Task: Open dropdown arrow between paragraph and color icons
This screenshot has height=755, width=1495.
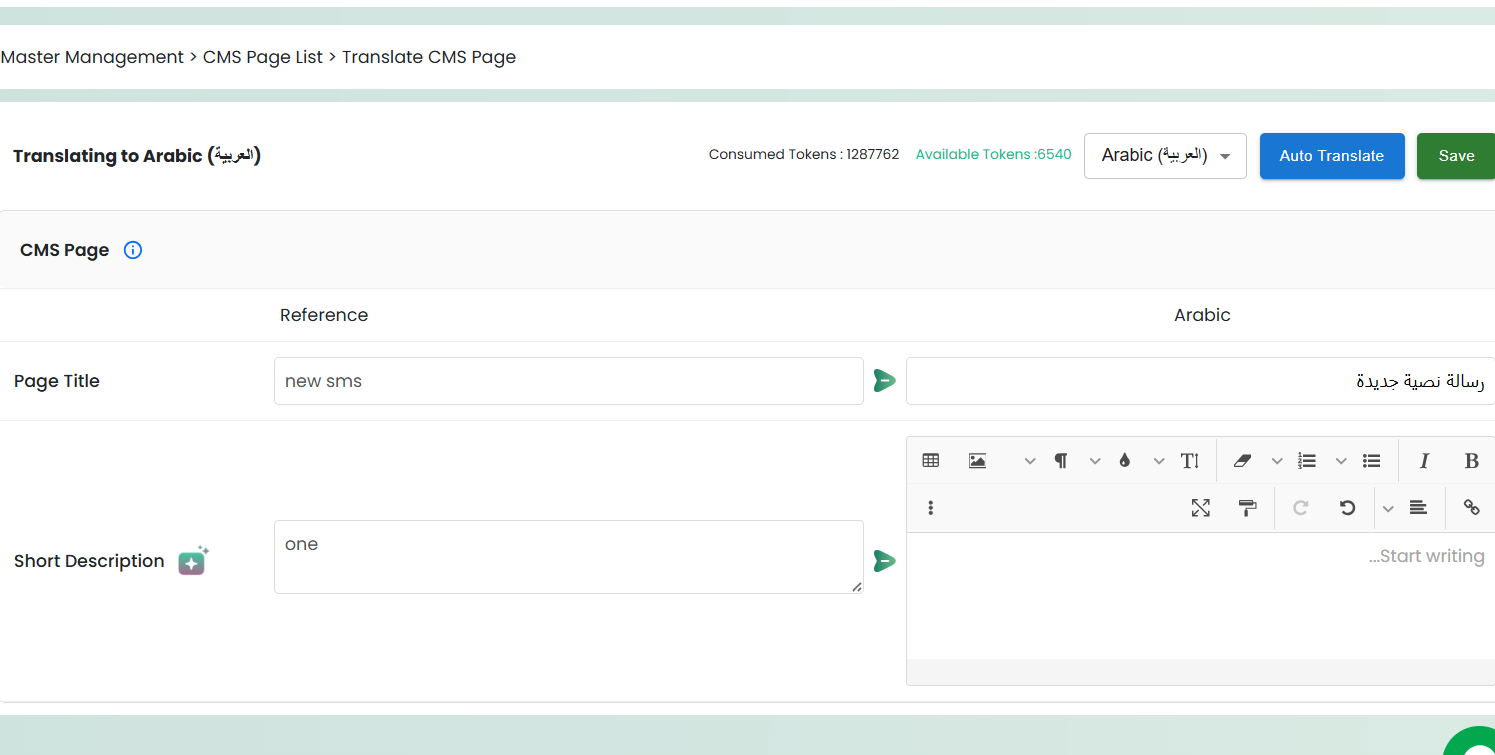Action: (1095, 461)
